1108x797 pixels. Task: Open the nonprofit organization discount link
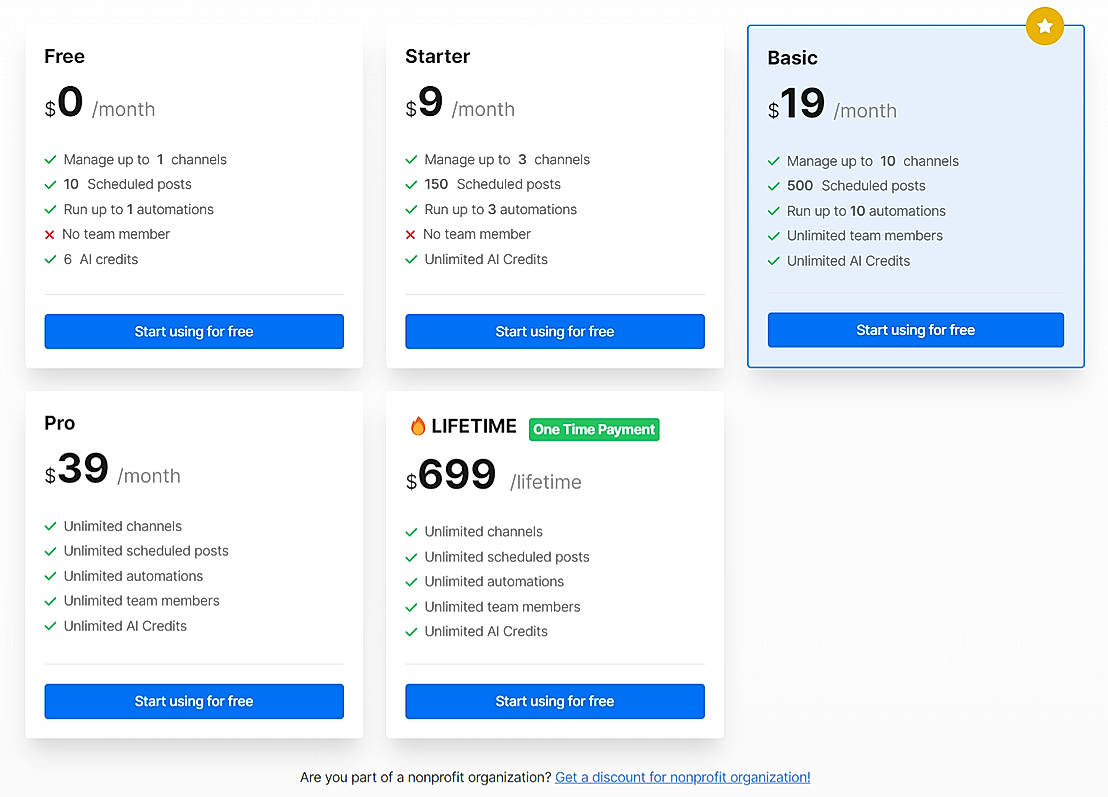(682, 777)
